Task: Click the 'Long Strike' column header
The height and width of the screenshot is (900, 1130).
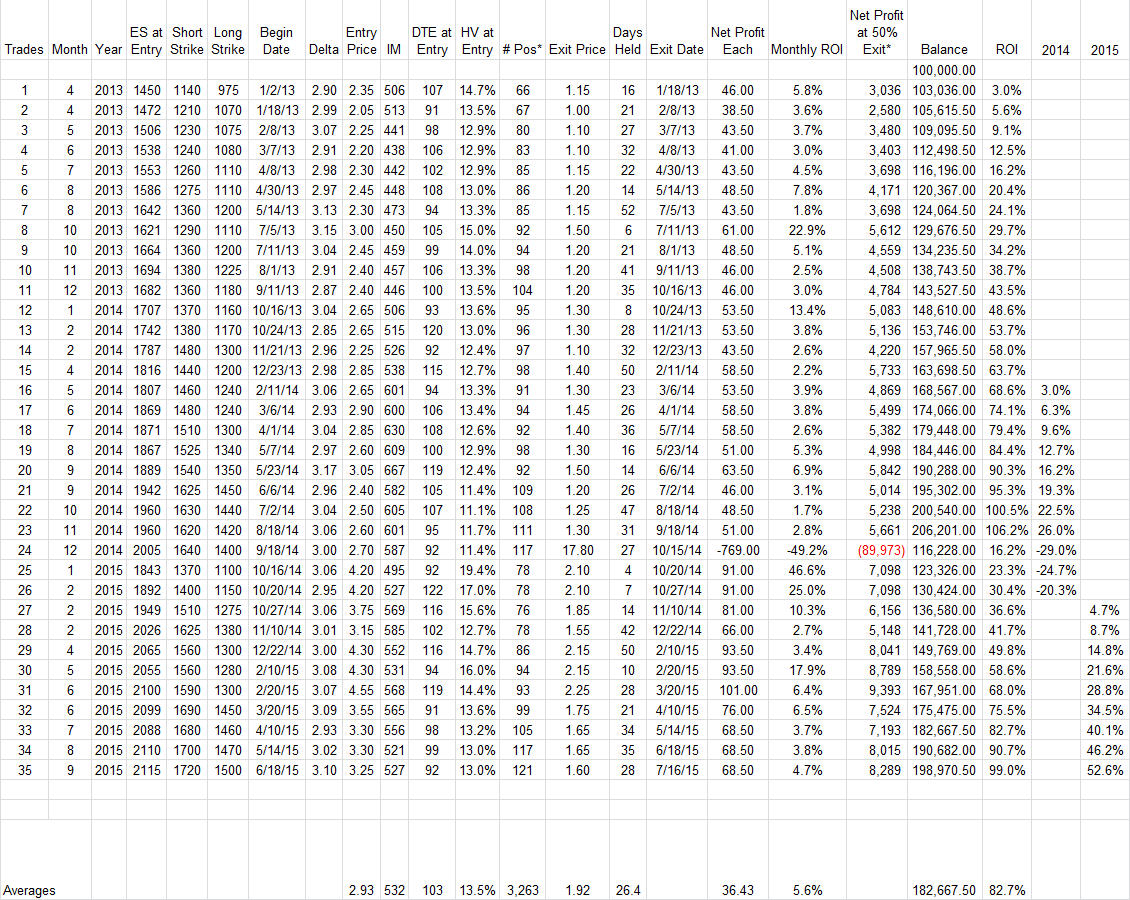Action: [x=228, y=40]
